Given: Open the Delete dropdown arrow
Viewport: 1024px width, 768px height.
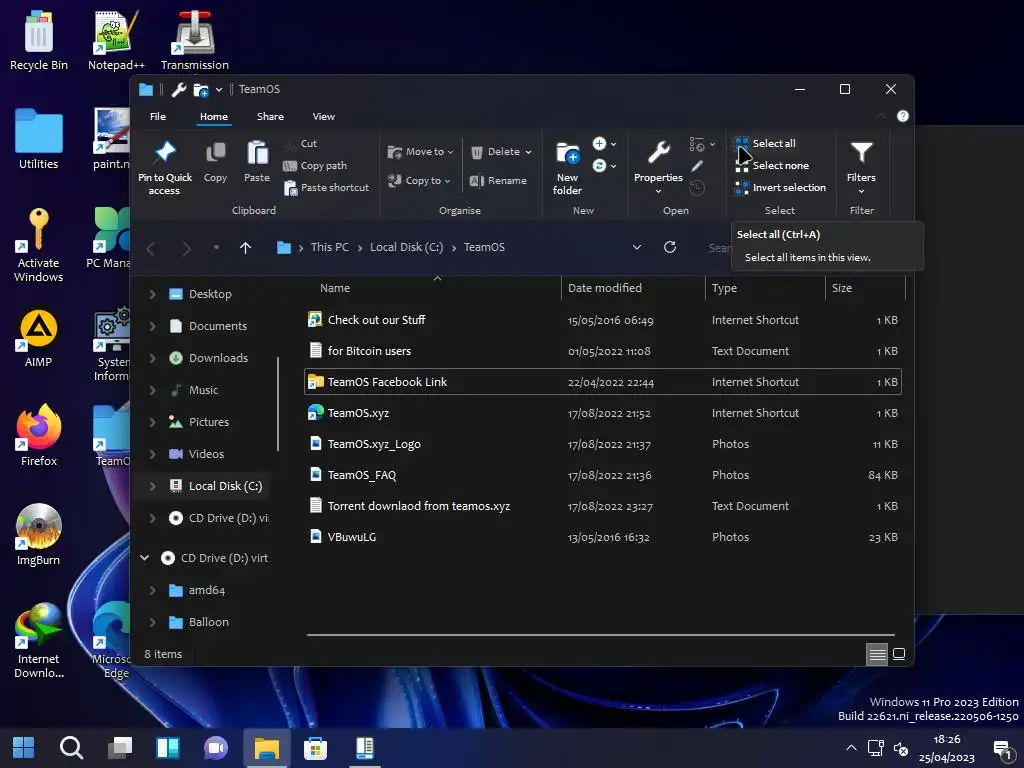Looking at the screenshot, I should click(x=528, y=152).
